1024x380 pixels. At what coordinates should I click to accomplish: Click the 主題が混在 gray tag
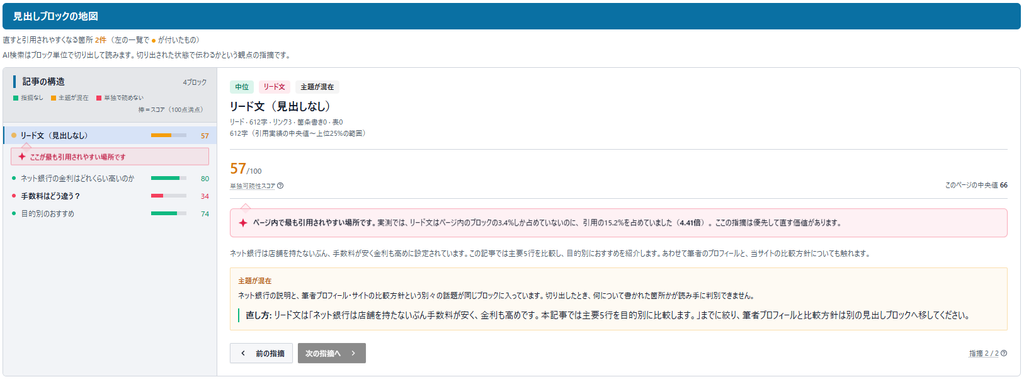(x=317, y=87)
